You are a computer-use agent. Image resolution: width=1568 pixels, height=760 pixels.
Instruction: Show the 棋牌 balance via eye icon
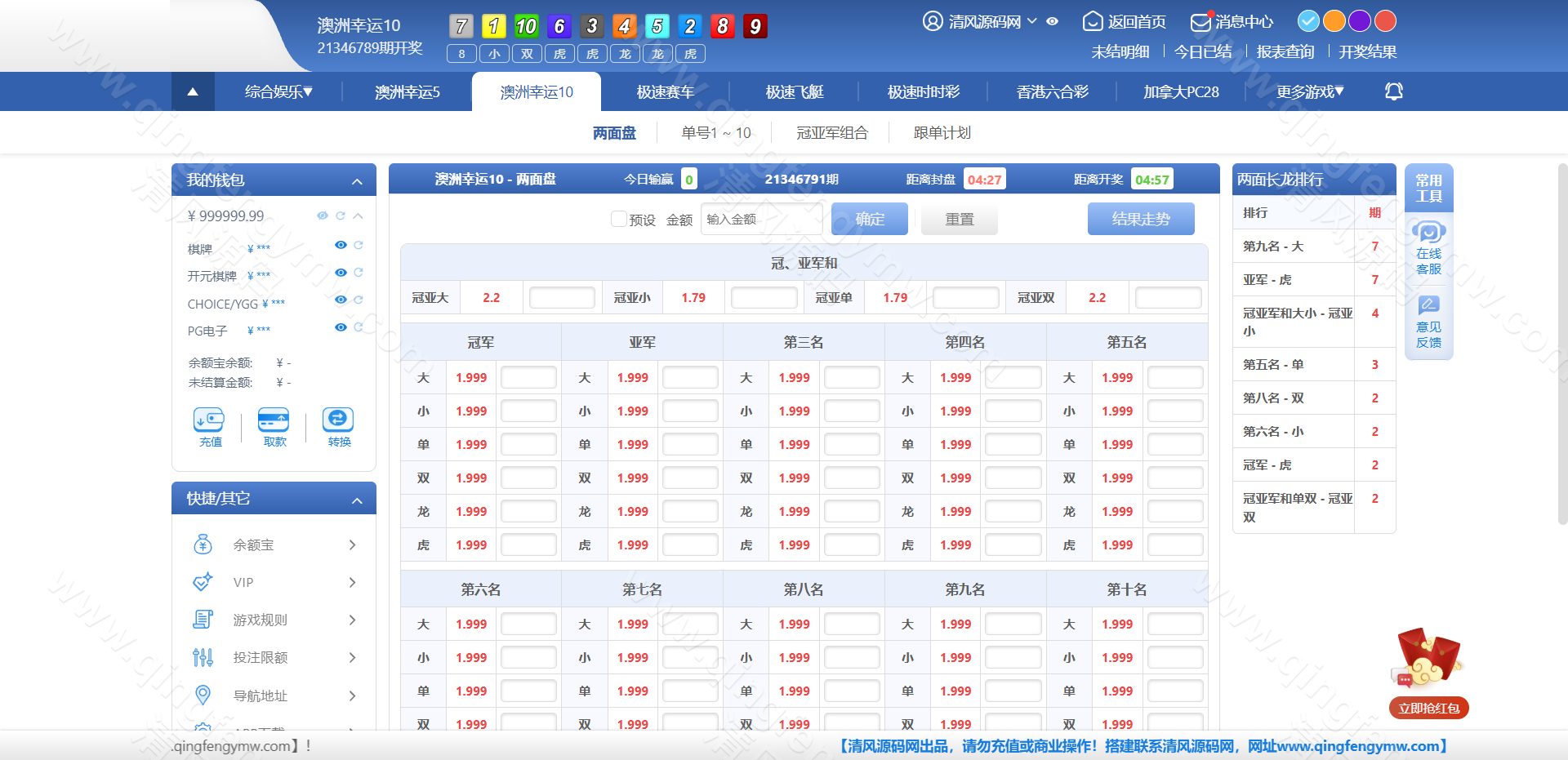[341, 245]
